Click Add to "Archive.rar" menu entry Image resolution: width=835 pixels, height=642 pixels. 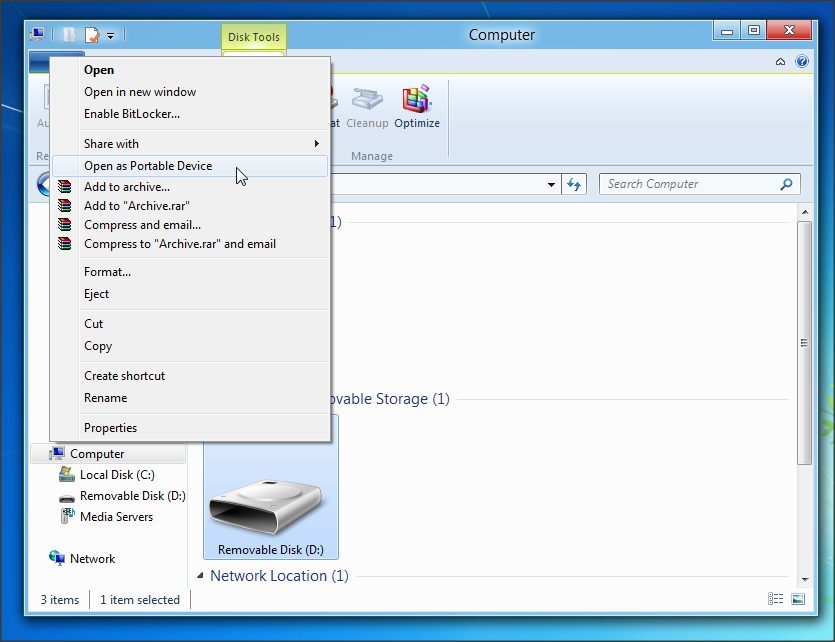[x=136, y=206]
